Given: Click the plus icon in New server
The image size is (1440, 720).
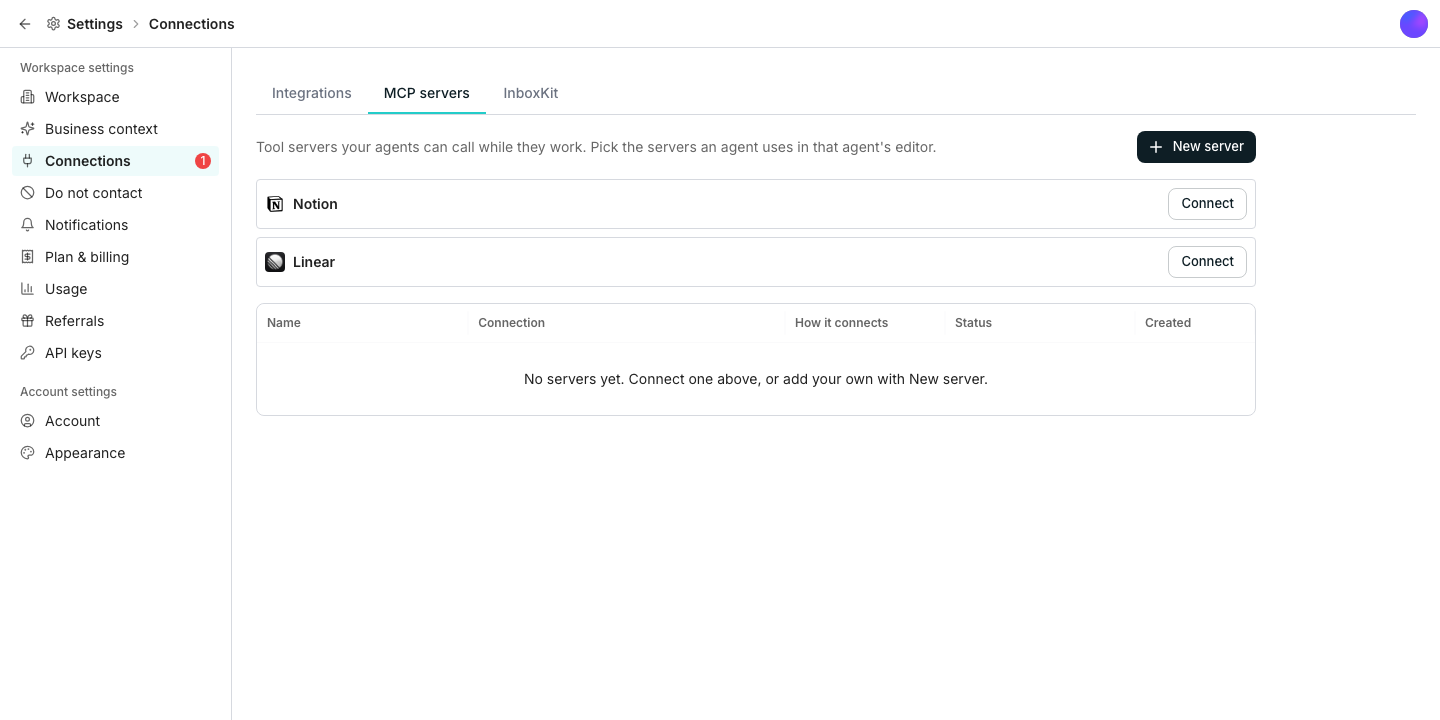Looking at the screenshot, I should point(1156,147).
